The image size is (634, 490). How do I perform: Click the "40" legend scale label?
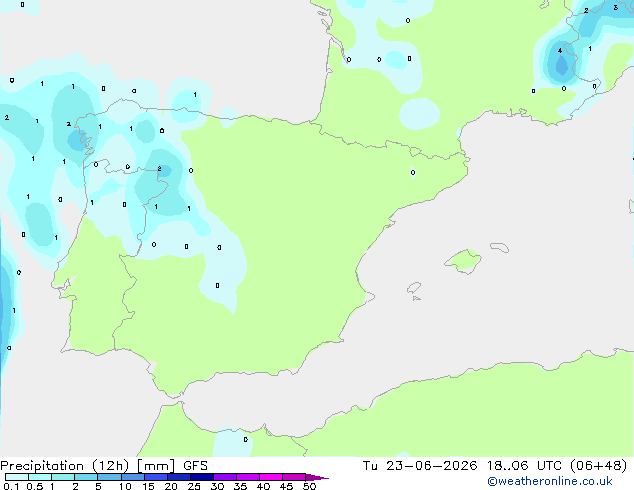(263, 486)
